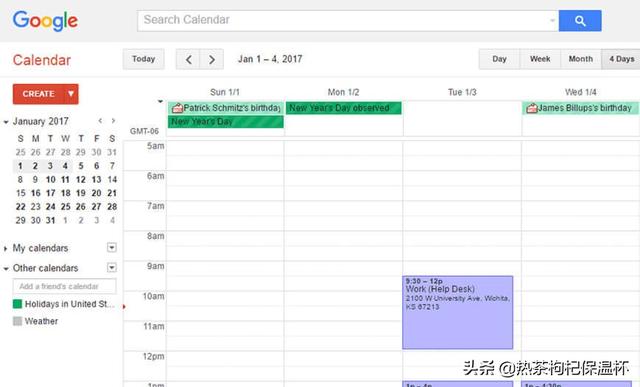Click Add a friend's calendar field
Viewport: 640px width, 387px height.
coord(64,286)
